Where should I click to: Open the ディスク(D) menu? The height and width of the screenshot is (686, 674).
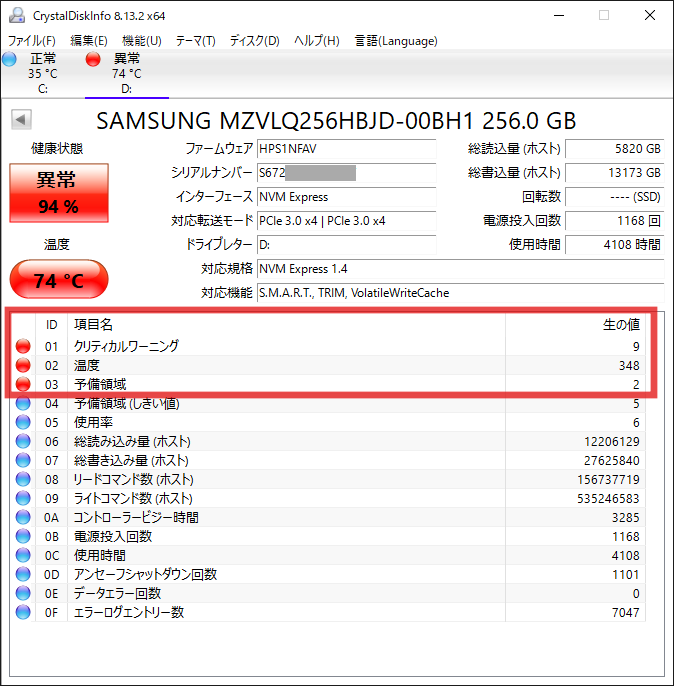tap(255, 41)
